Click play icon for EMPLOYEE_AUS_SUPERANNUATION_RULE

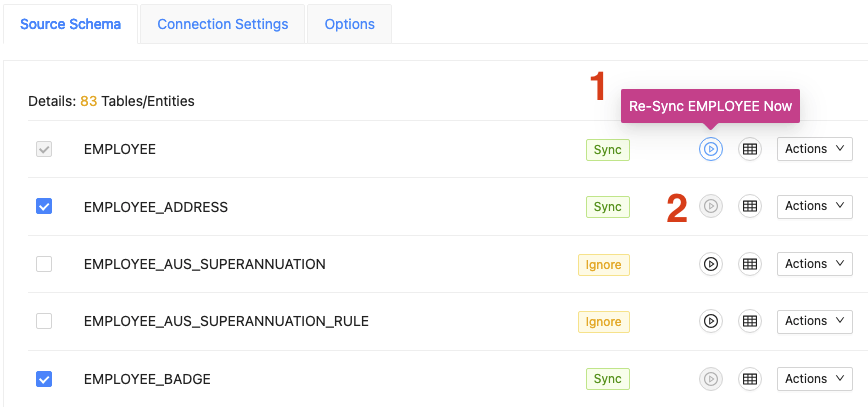click(x=710, y=322)
